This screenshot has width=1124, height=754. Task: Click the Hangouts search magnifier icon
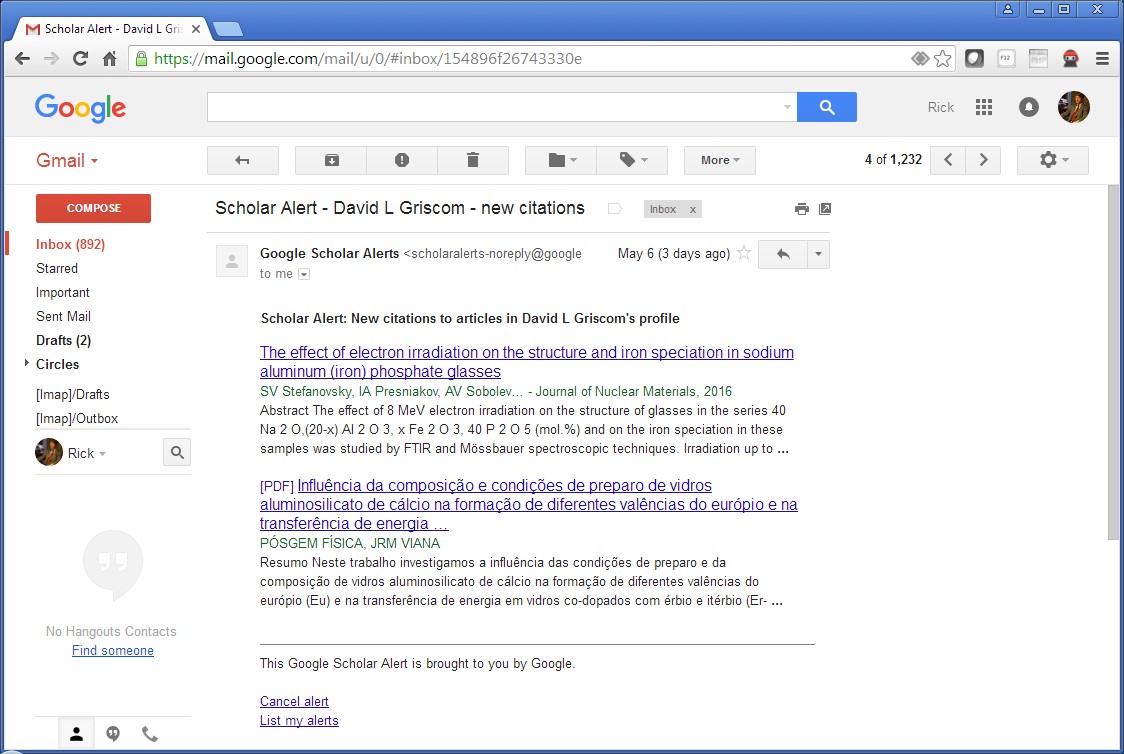pos(177,452)
